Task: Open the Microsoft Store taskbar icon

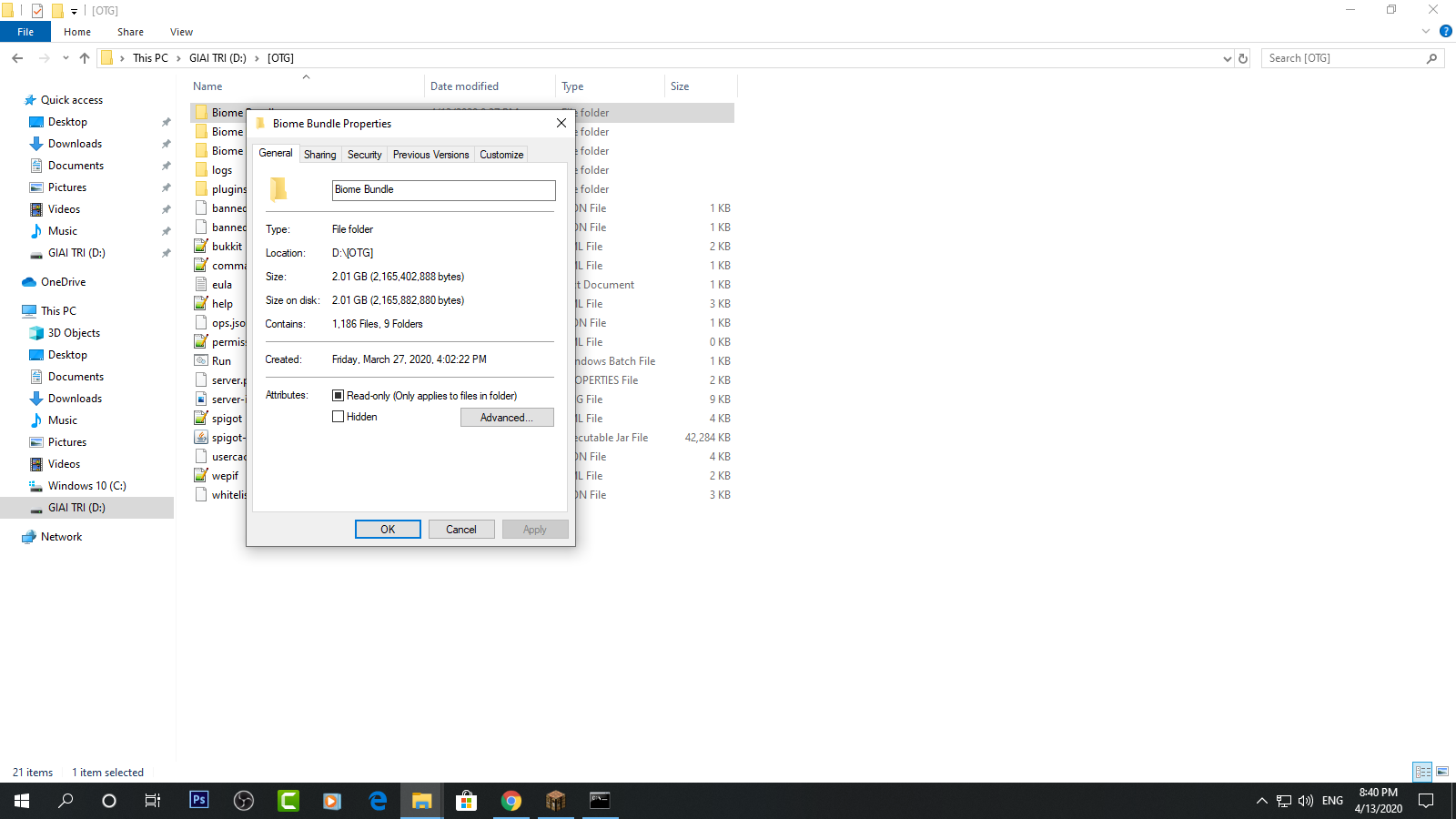Action: pyautogui.click(x=467, y=801)
